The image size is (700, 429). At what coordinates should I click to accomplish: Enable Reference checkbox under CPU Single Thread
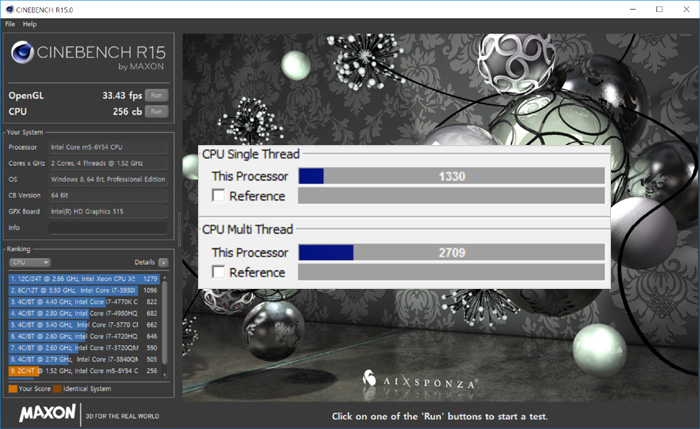[218, 196]
